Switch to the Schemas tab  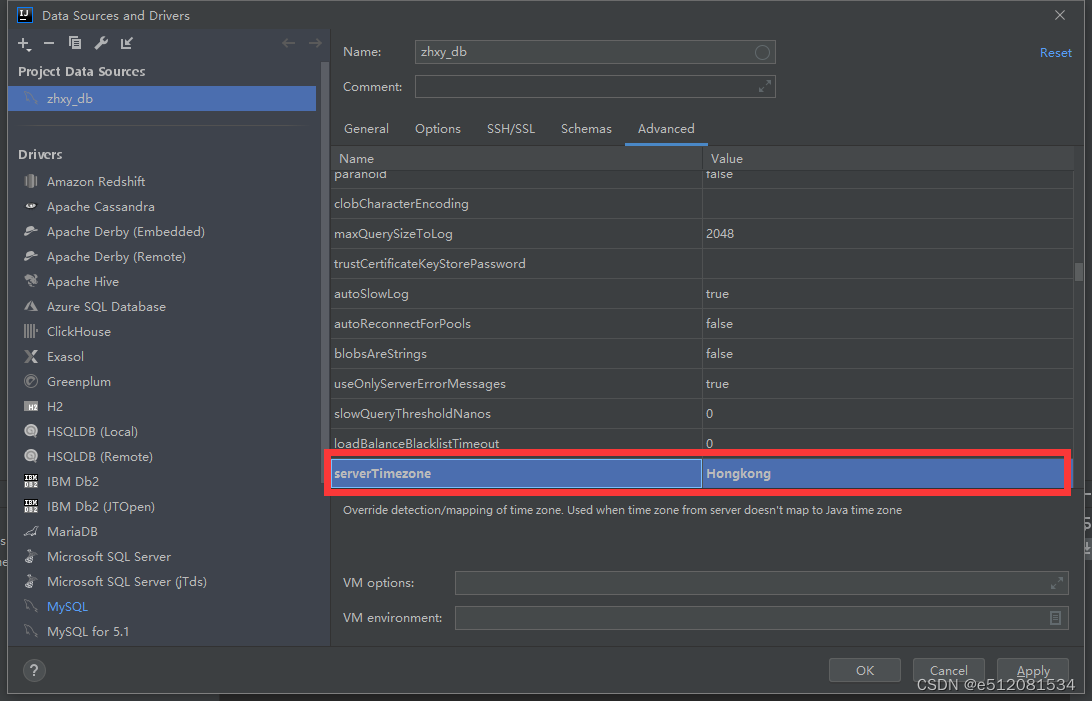coord(586,129)
